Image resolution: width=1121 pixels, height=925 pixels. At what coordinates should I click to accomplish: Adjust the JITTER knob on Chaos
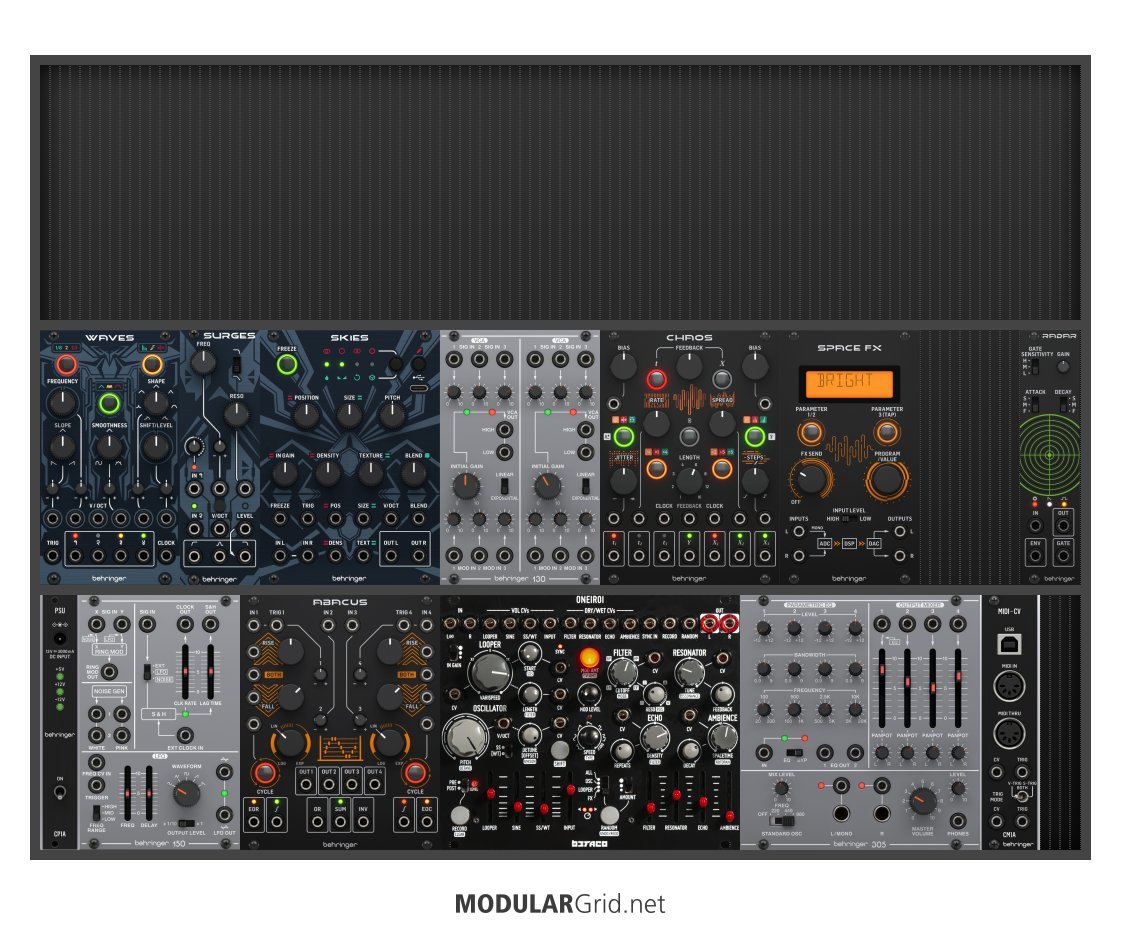tap(623, 480)
